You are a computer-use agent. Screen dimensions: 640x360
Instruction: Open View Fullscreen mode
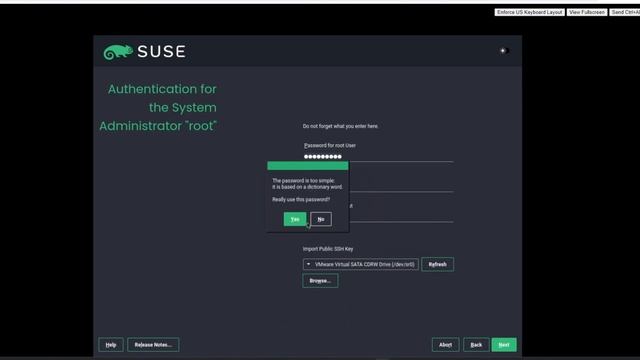pos(587,12)
